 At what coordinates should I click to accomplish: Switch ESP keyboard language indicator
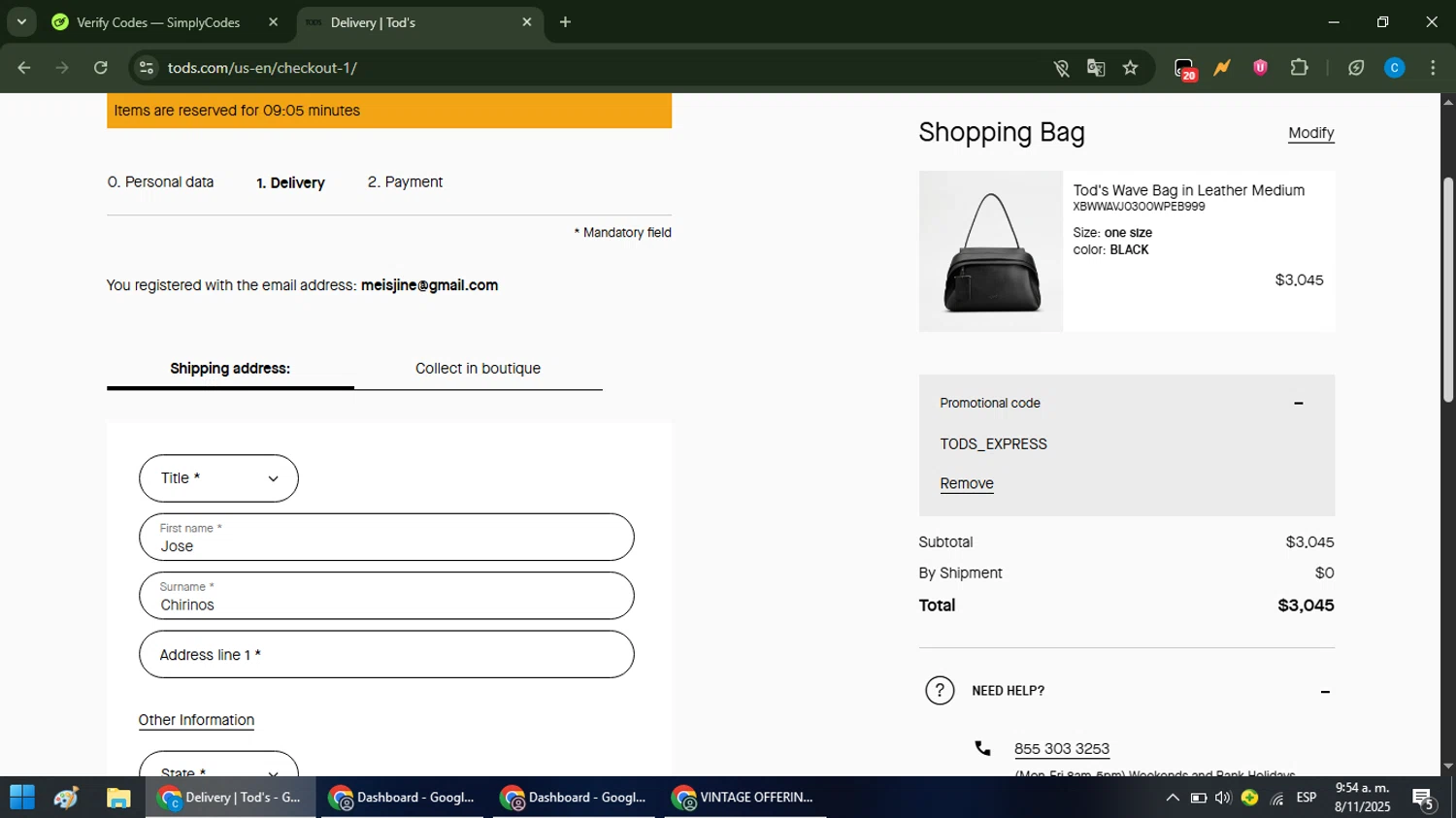point(1307,798)
